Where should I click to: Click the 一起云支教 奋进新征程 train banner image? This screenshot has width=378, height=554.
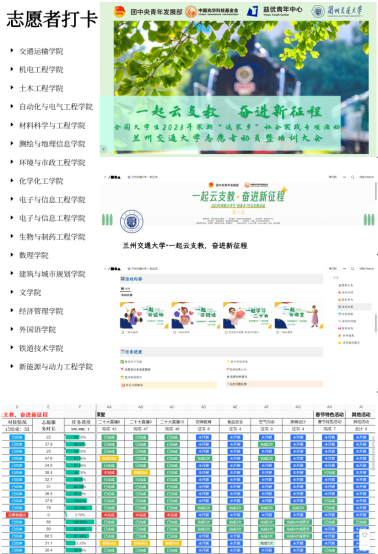[241, 87]
